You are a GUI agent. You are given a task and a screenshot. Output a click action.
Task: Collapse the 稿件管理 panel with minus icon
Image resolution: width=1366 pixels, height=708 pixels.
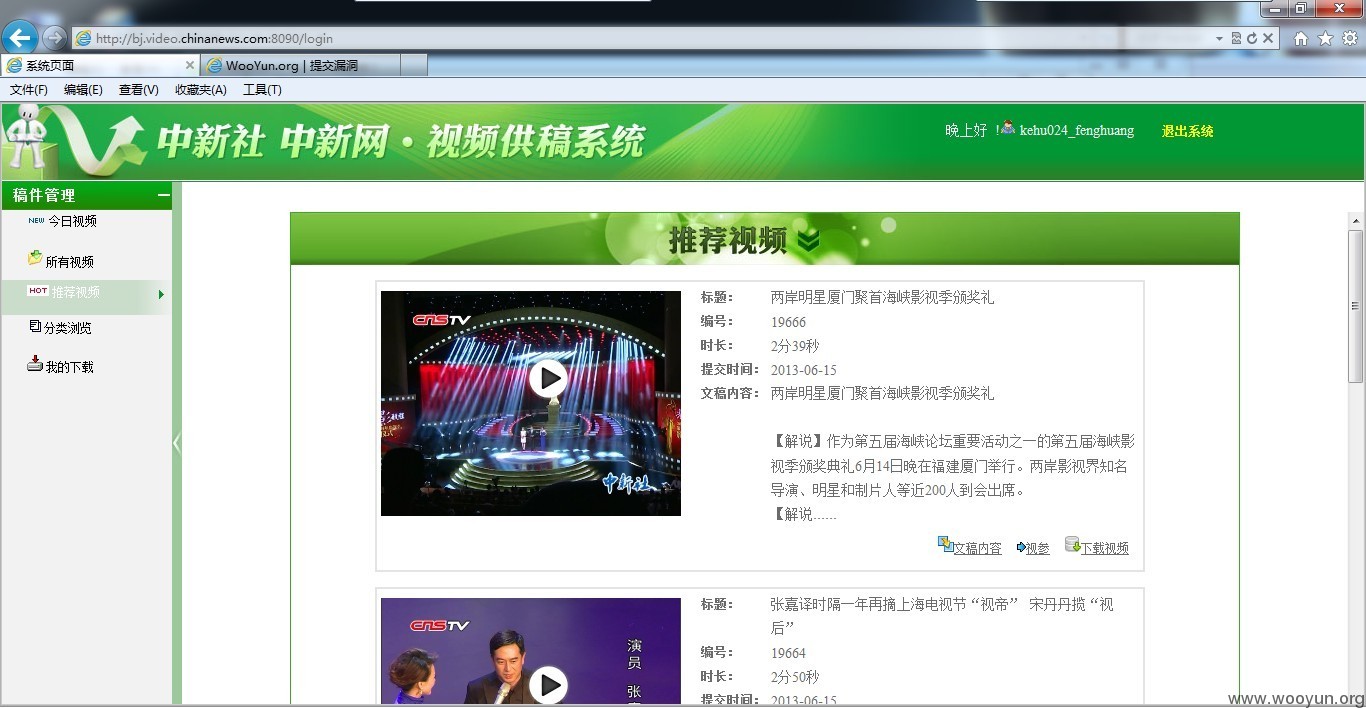164,196
